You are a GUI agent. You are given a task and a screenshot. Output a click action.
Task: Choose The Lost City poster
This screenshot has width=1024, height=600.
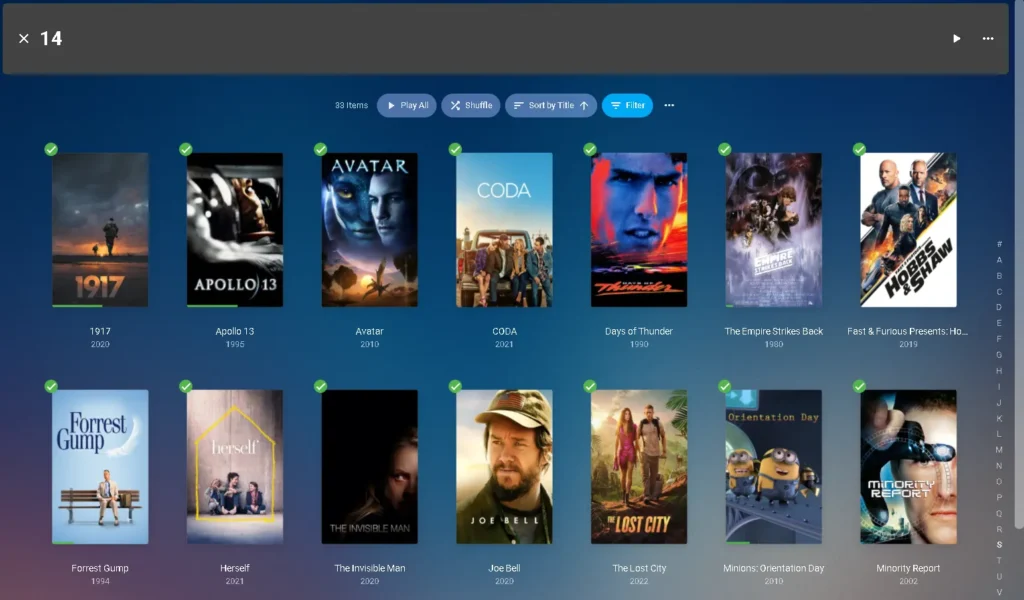pos(639,467)
